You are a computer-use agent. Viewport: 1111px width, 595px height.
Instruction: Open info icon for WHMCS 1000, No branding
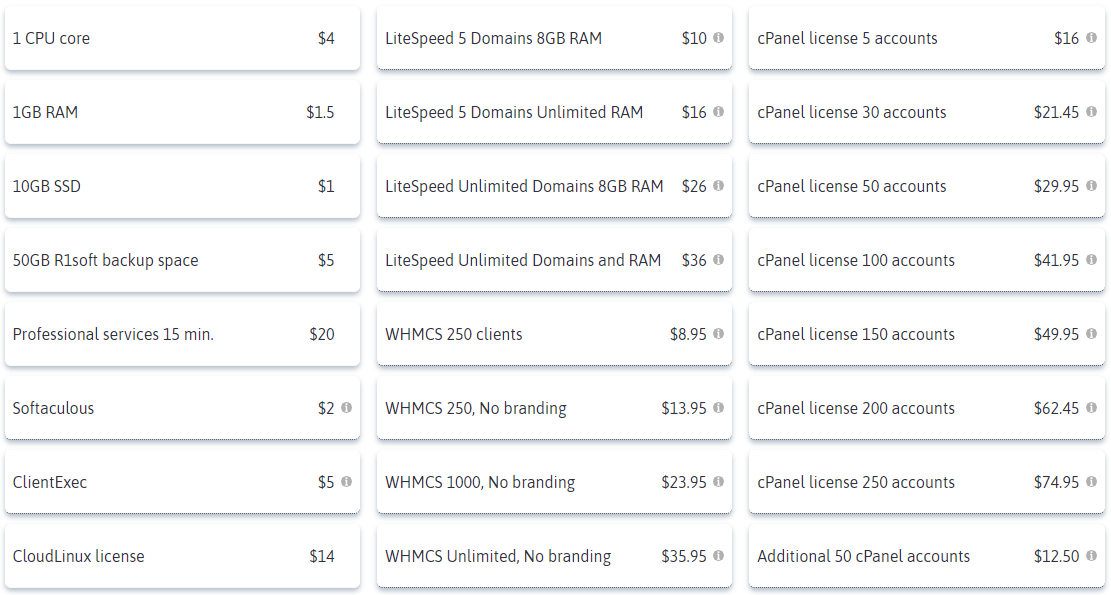[x=718, y=482]
